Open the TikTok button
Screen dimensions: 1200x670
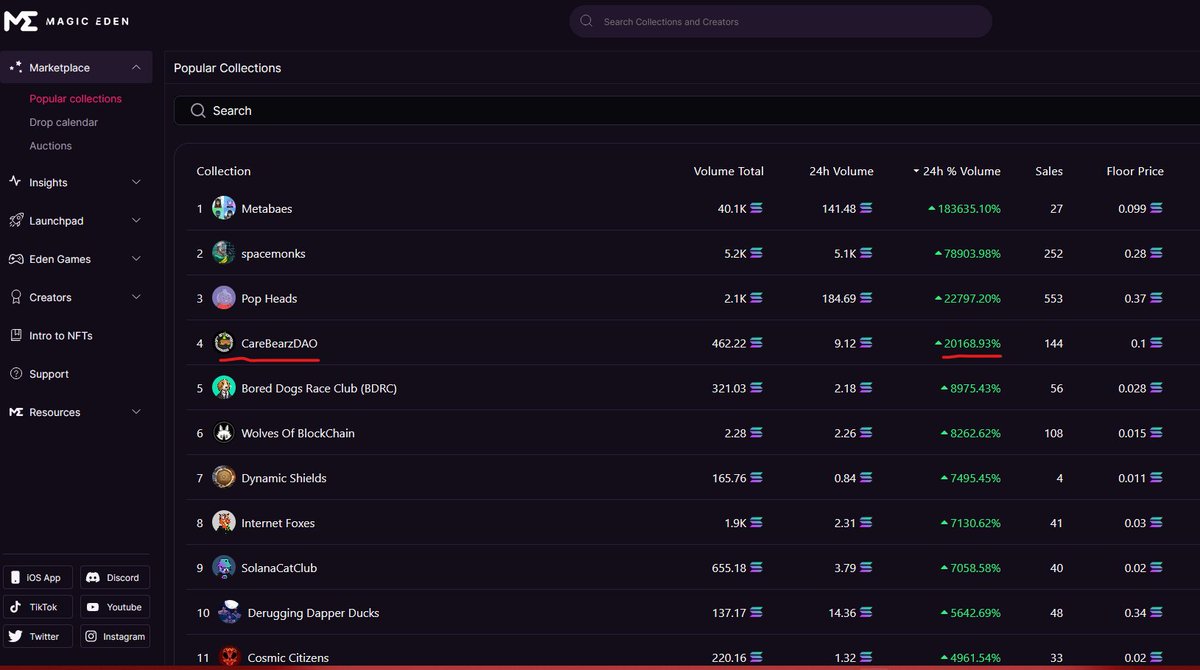(38, 607)
